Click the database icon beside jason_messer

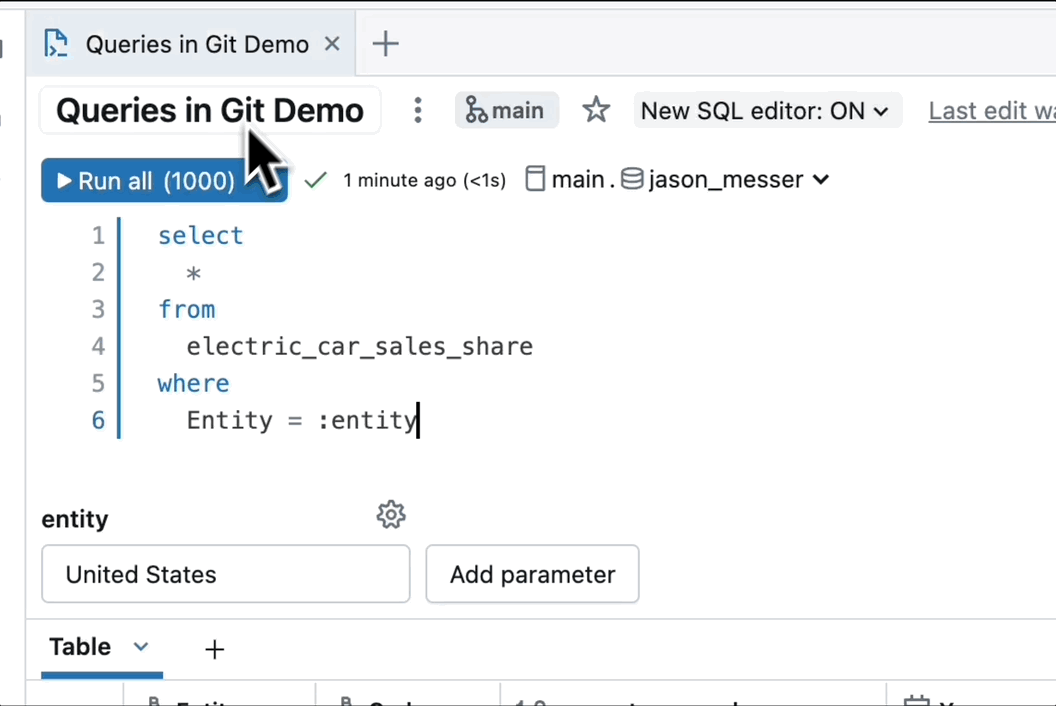click(632, 179)
